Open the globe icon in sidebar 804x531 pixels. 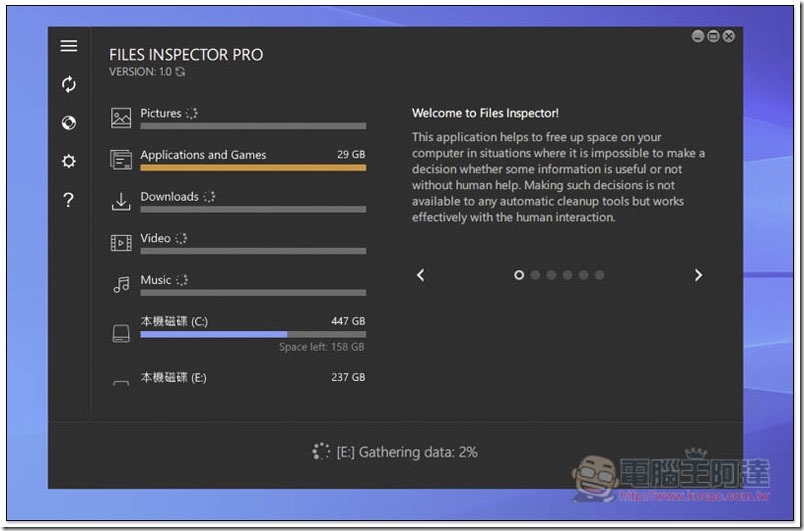pos(69,123)
